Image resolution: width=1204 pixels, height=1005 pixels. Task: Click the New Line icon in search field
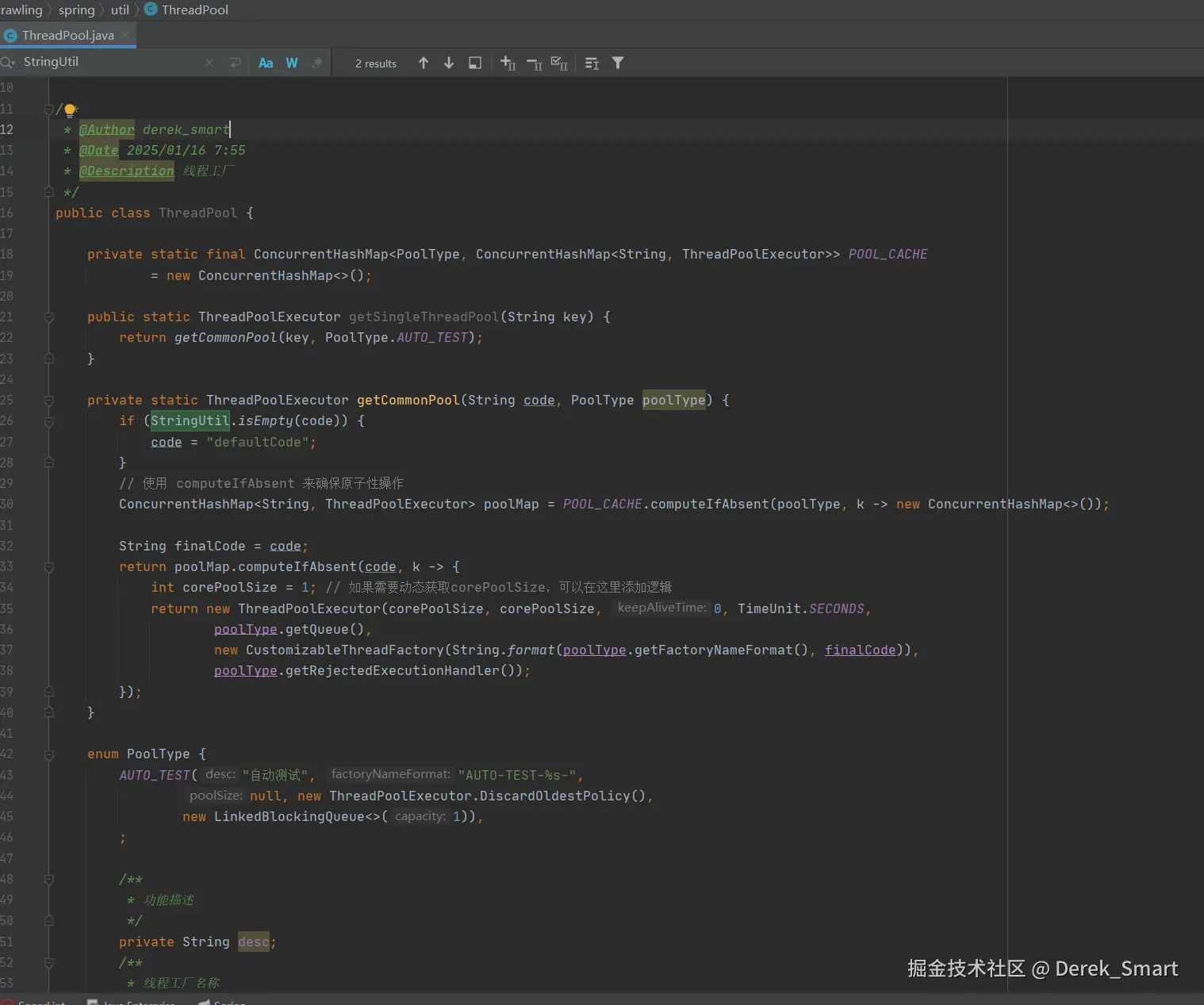(x=235, y=63)
